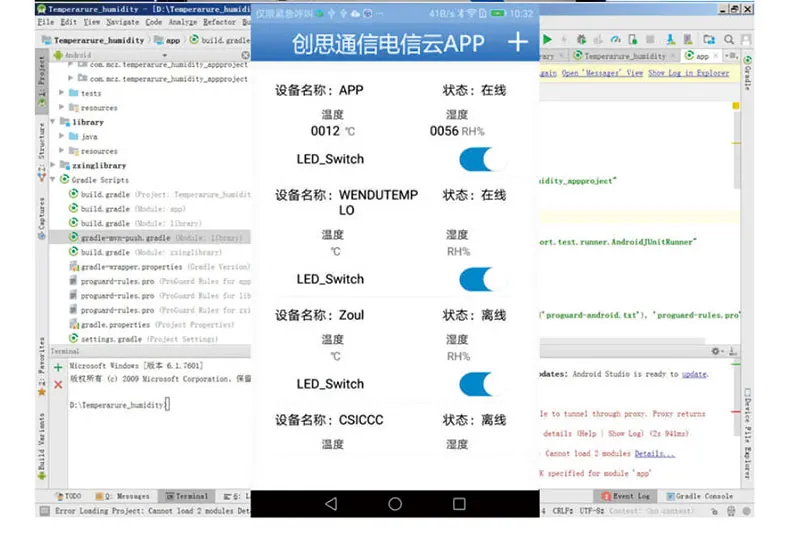Open the Analyze menu

click(x=183, y=22)
